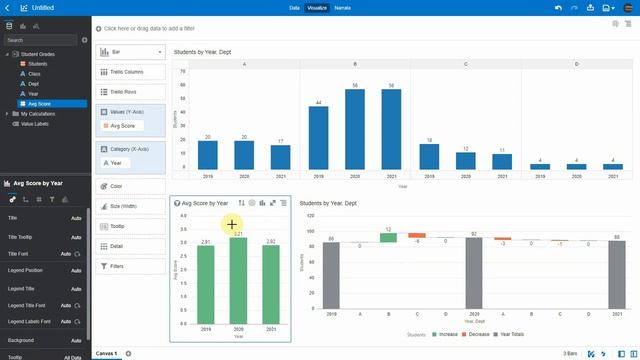Select the Dept attribute column

(x=33, y=84)
